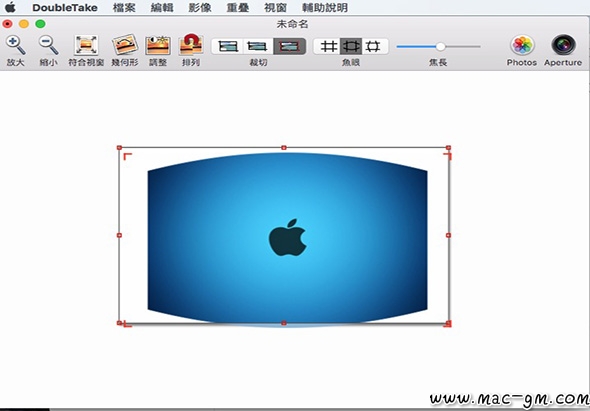Close the 未命名 window with red button

point(7,24)
